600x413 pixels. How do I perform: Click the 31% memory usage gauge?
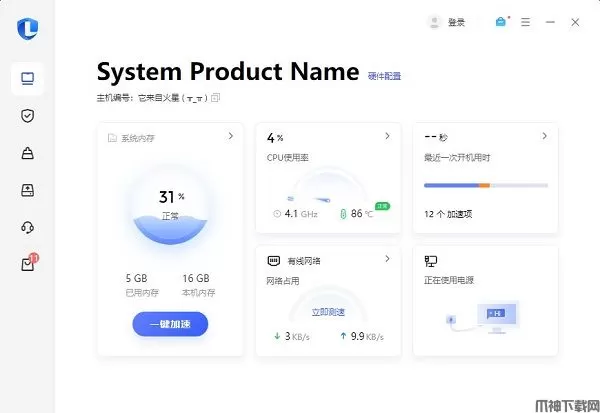pos(170,205)
